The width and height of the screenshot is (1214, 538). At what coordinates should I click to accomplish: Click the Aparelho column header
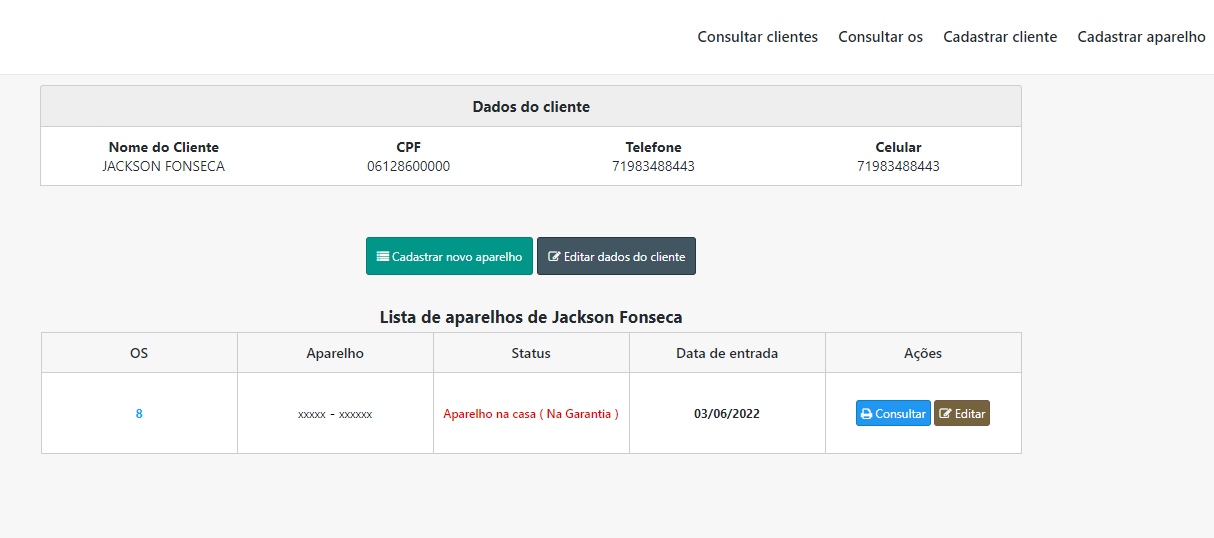pyautogui.click(x=335, y=353)
